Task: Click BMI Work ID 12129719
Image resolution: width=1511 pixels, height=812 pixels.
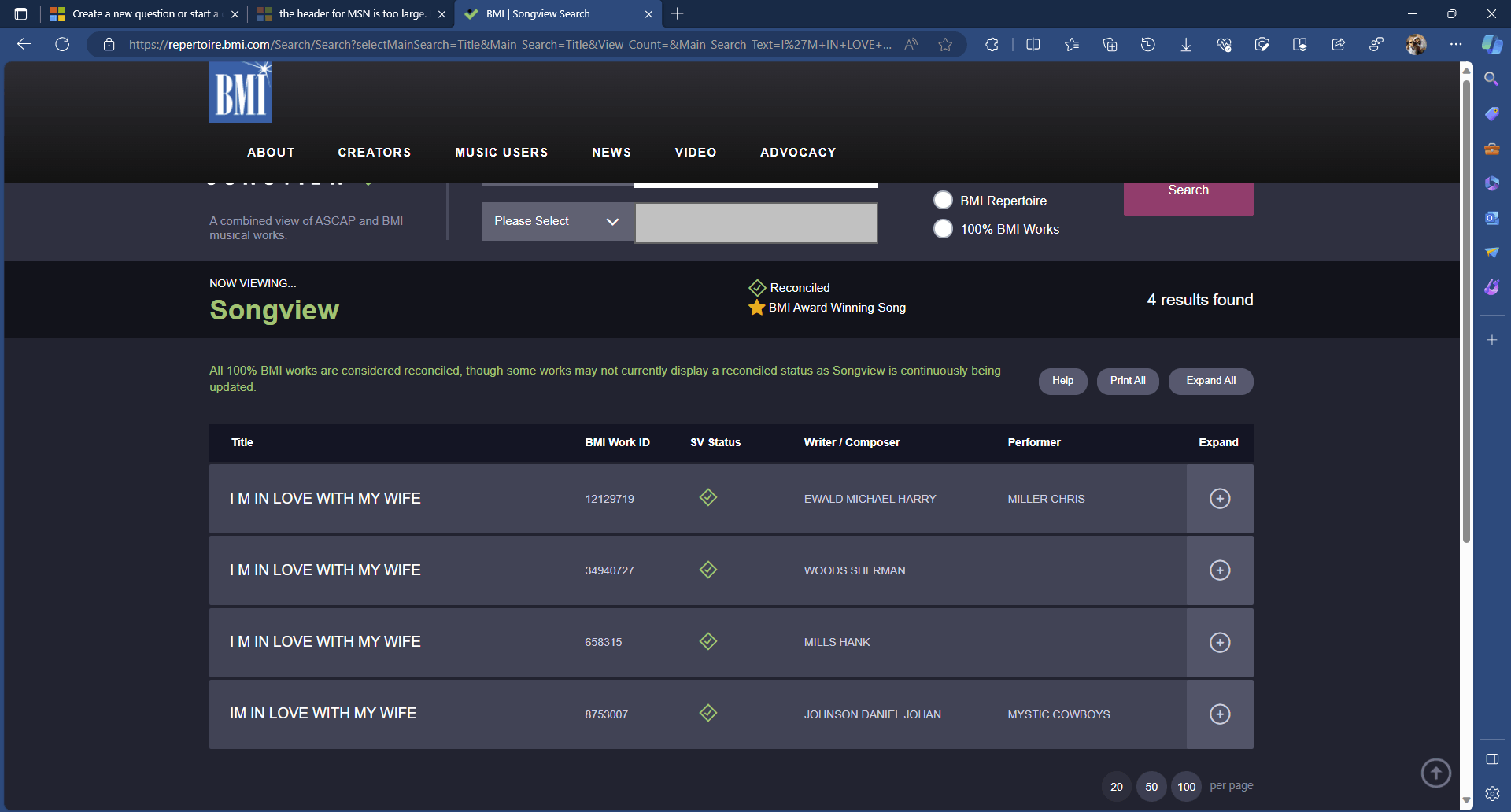Action: (x=609, y=499)
